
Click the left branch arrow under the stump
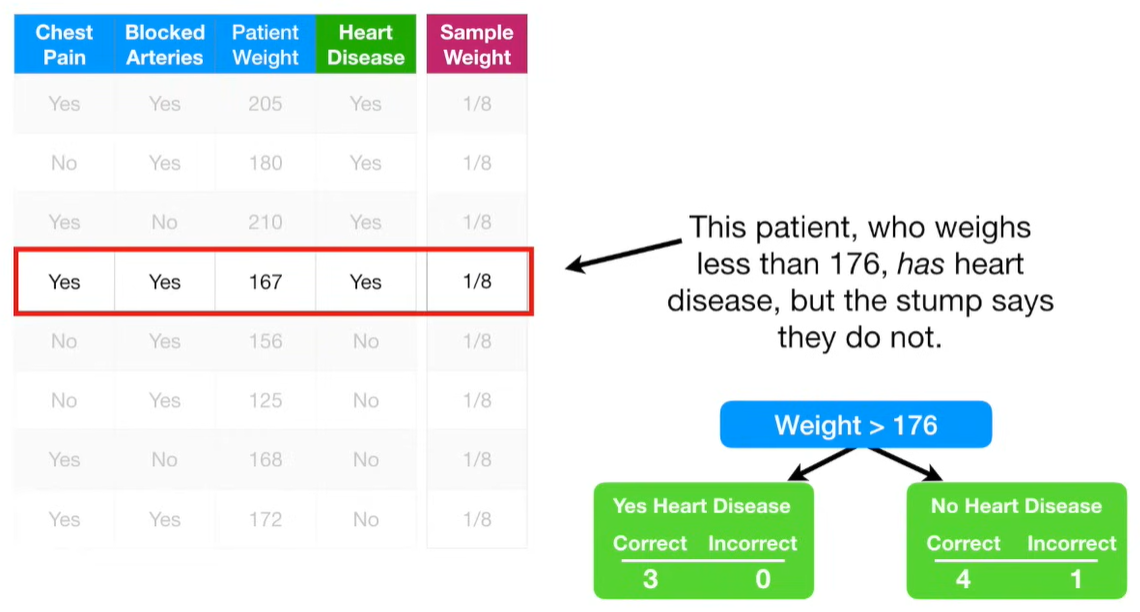pos(820,464)
